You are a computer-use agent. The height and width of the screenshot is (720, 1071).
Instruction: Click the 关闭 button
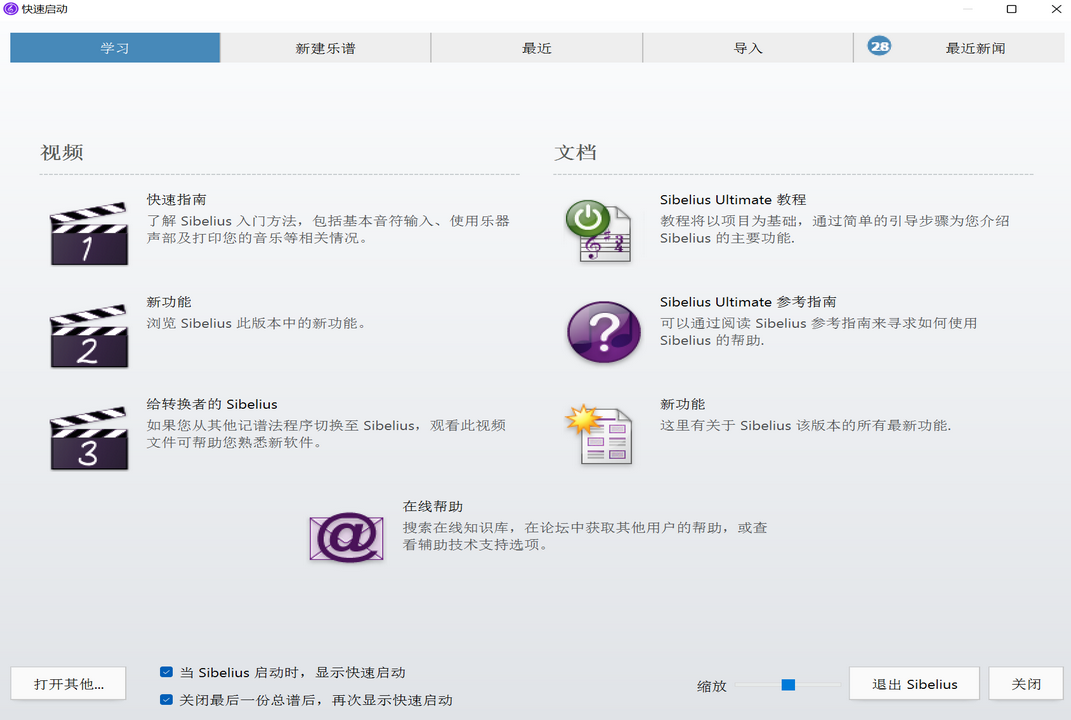1026,684
